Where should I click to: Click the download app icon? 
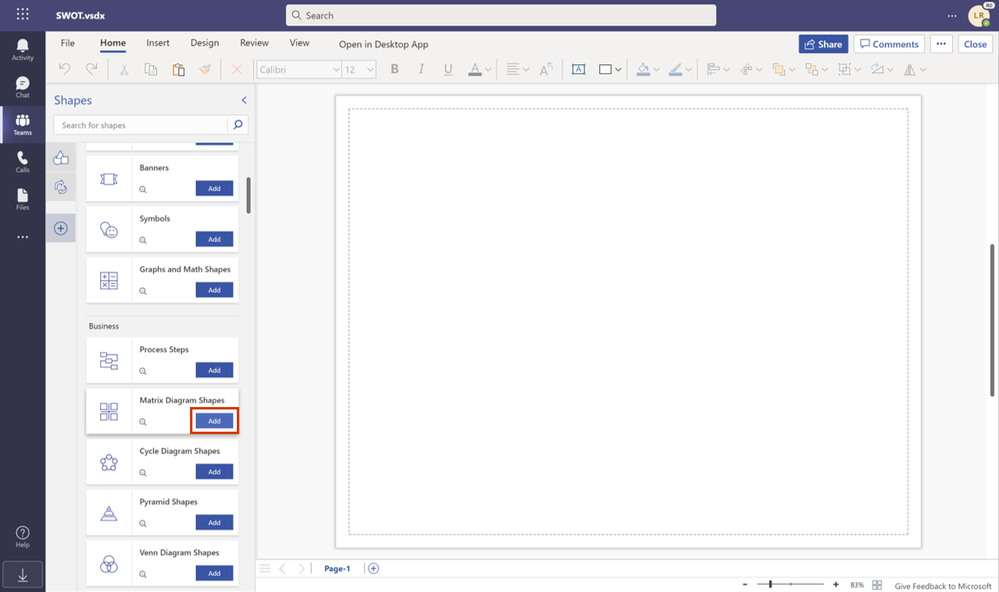[22, 575]
